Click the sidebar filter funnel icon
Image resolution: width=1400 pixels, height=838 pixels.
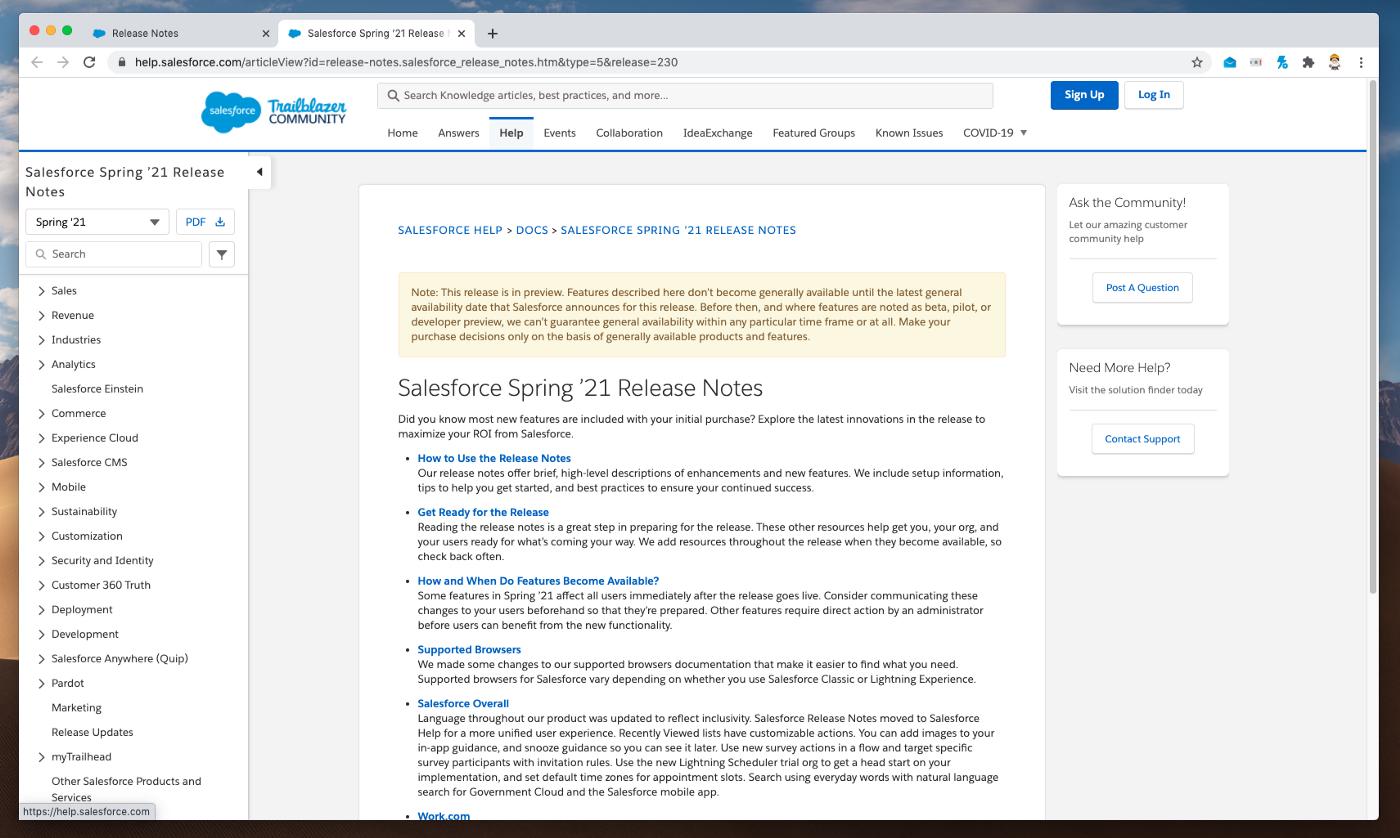222,254
